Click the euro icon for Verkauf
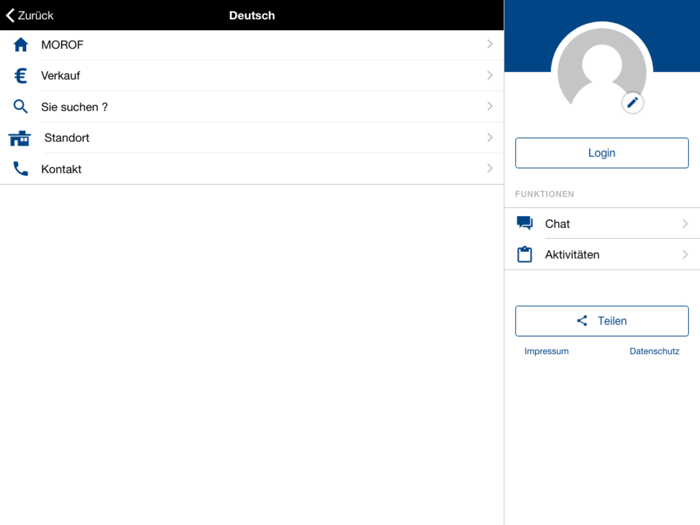The height and width of the screenshot is (525, 700). pos(21,75)
